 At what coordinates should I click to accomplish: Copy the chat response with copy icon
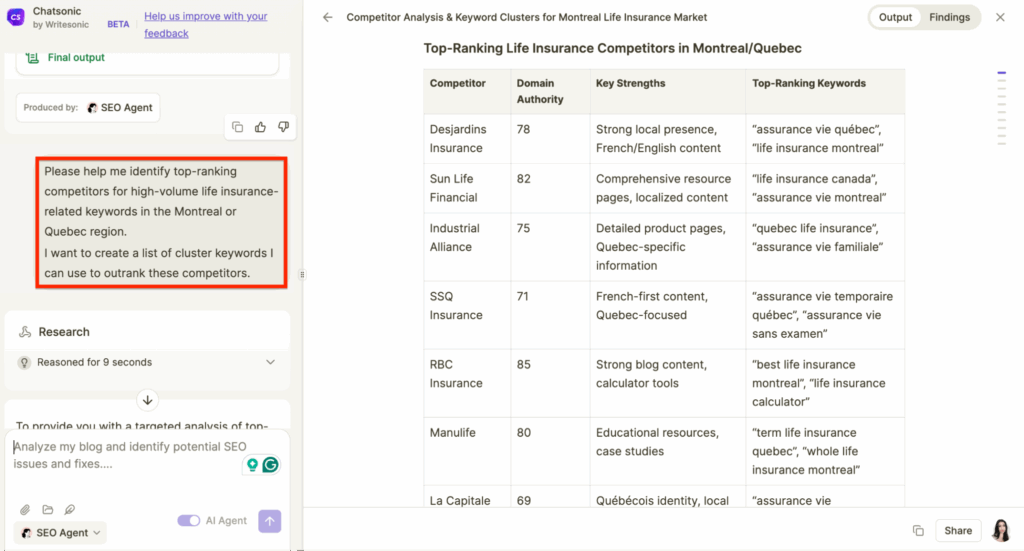pos(238,127)
